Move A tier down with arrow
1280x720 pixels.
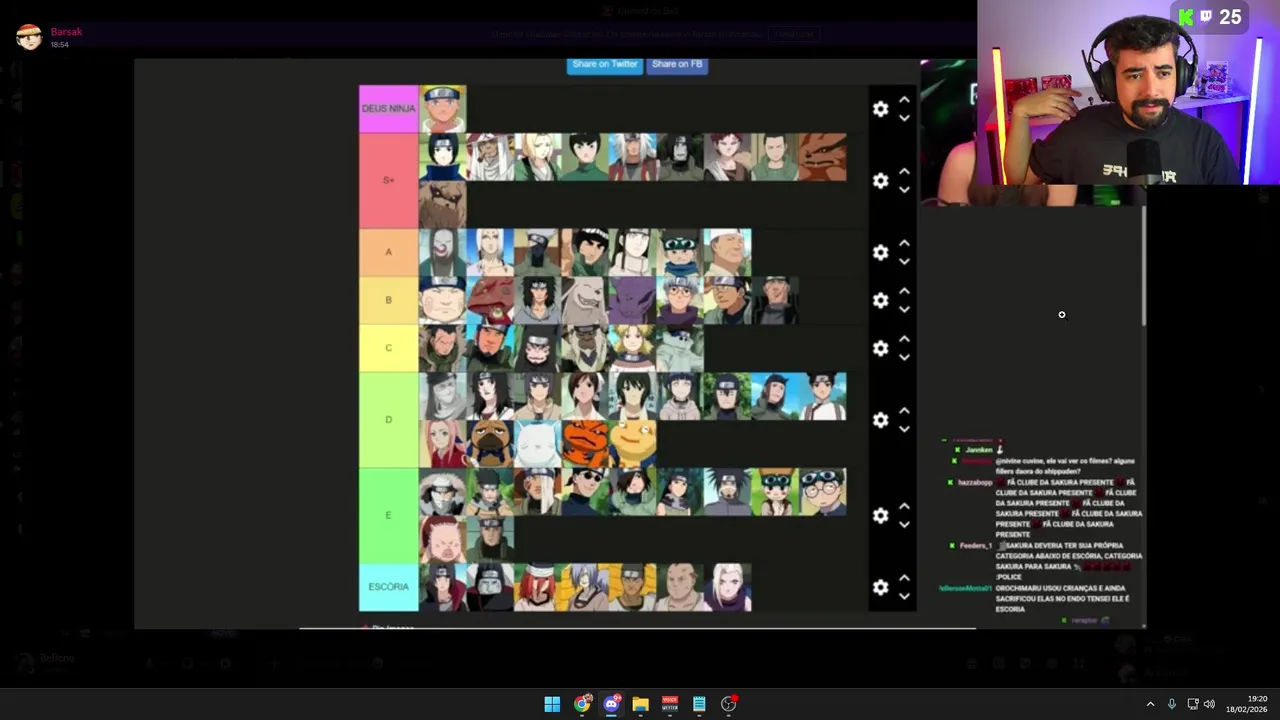904,262
